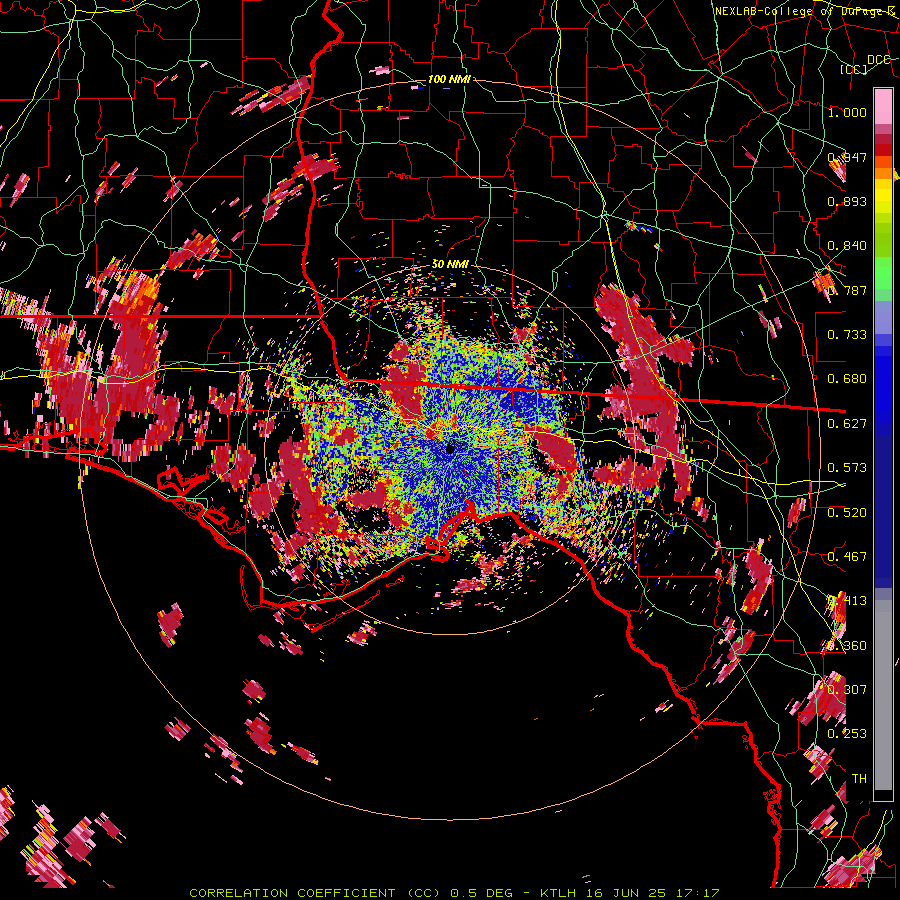Select the 0.787 scale value

click(847, 290)
